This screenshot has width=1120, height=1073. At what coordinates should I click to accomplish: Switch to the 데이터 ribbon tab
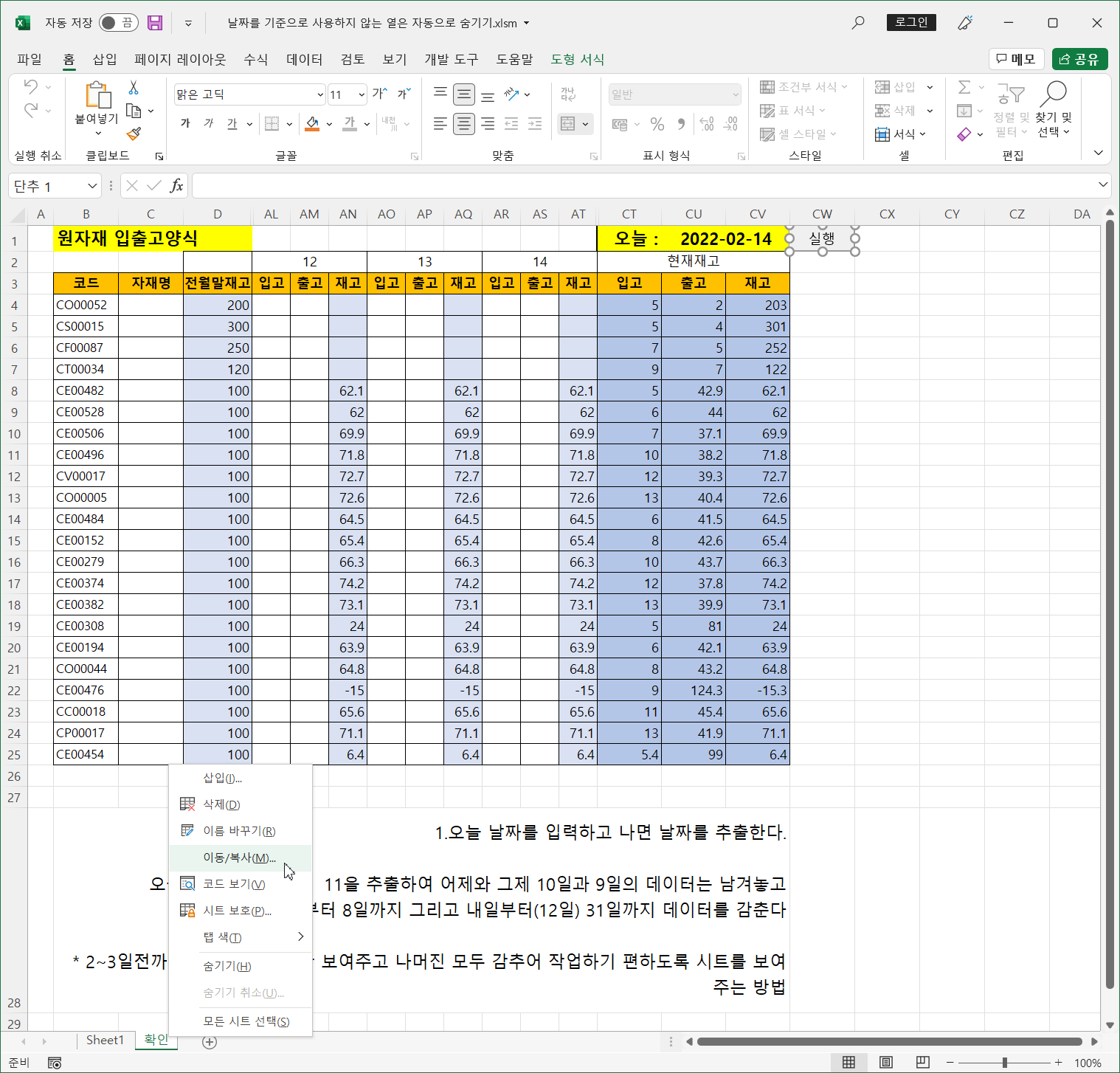coord(305,59)
